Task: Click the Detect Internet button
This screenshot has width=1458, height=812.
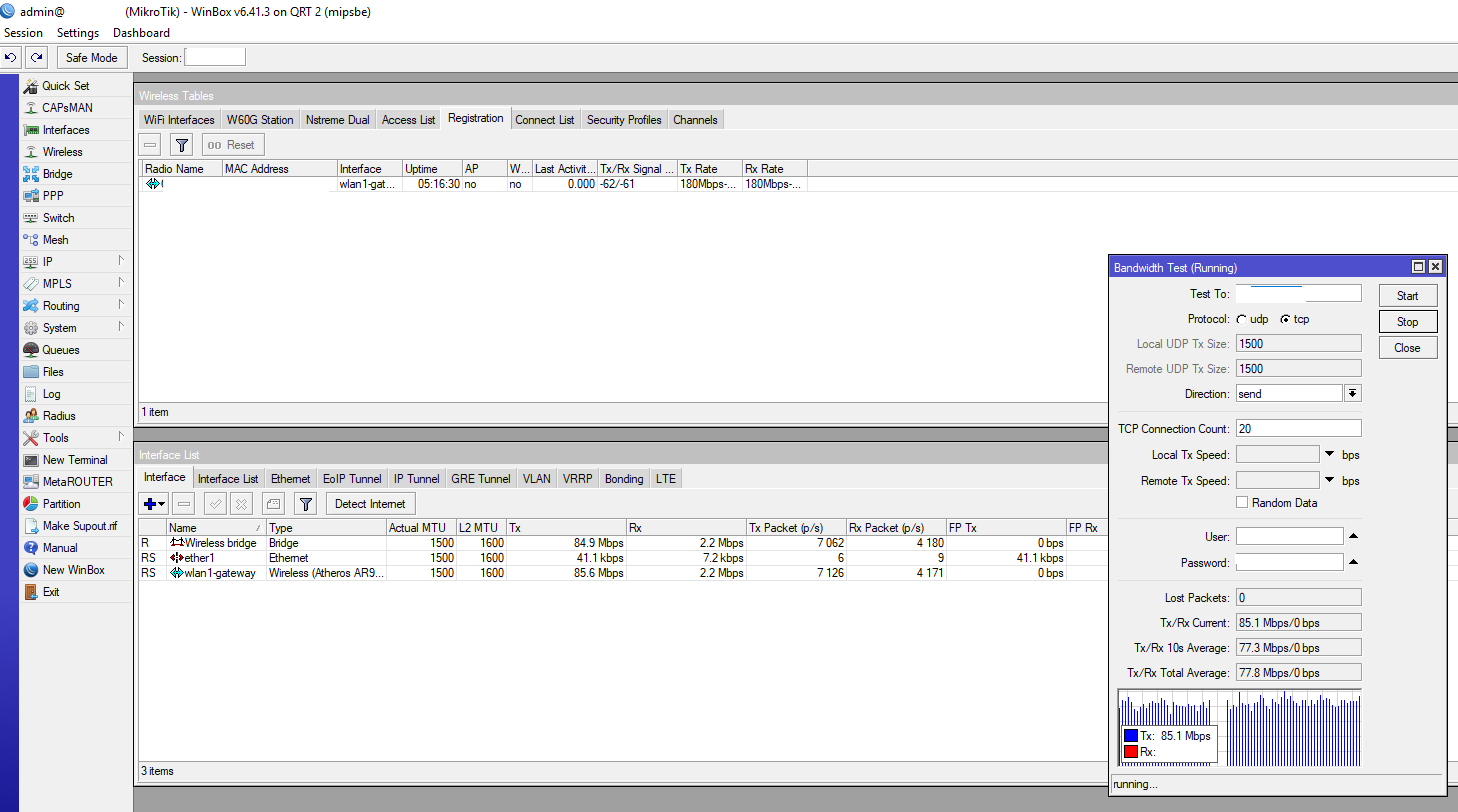Action: point(370,504)
